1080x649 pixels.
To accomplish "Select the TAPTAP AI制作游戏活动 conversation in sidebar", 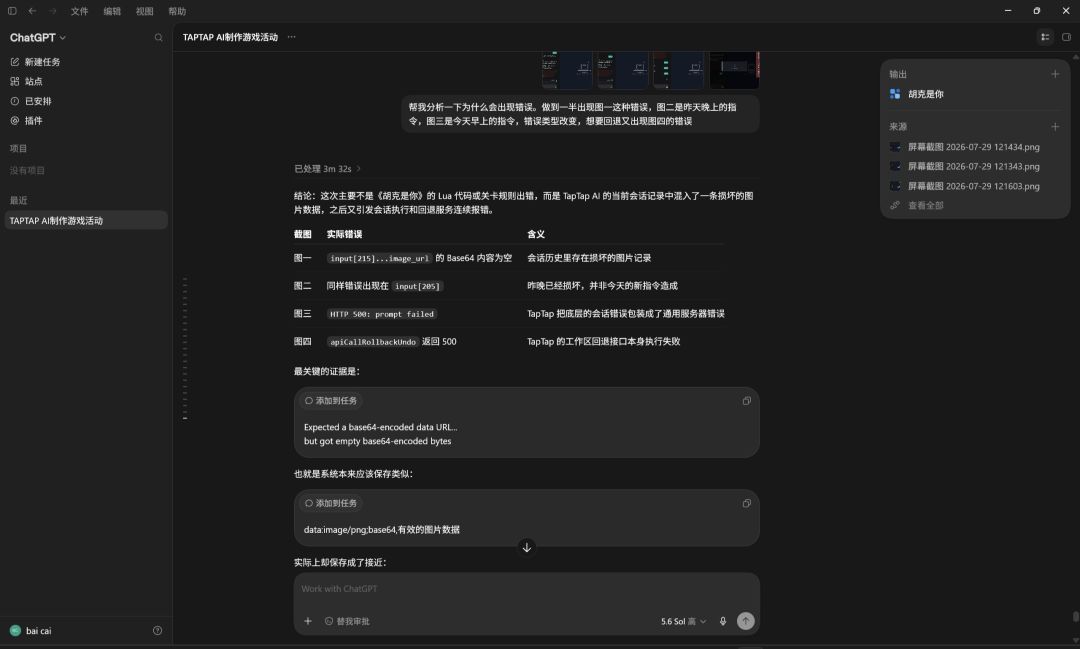I will coord(85,220).
